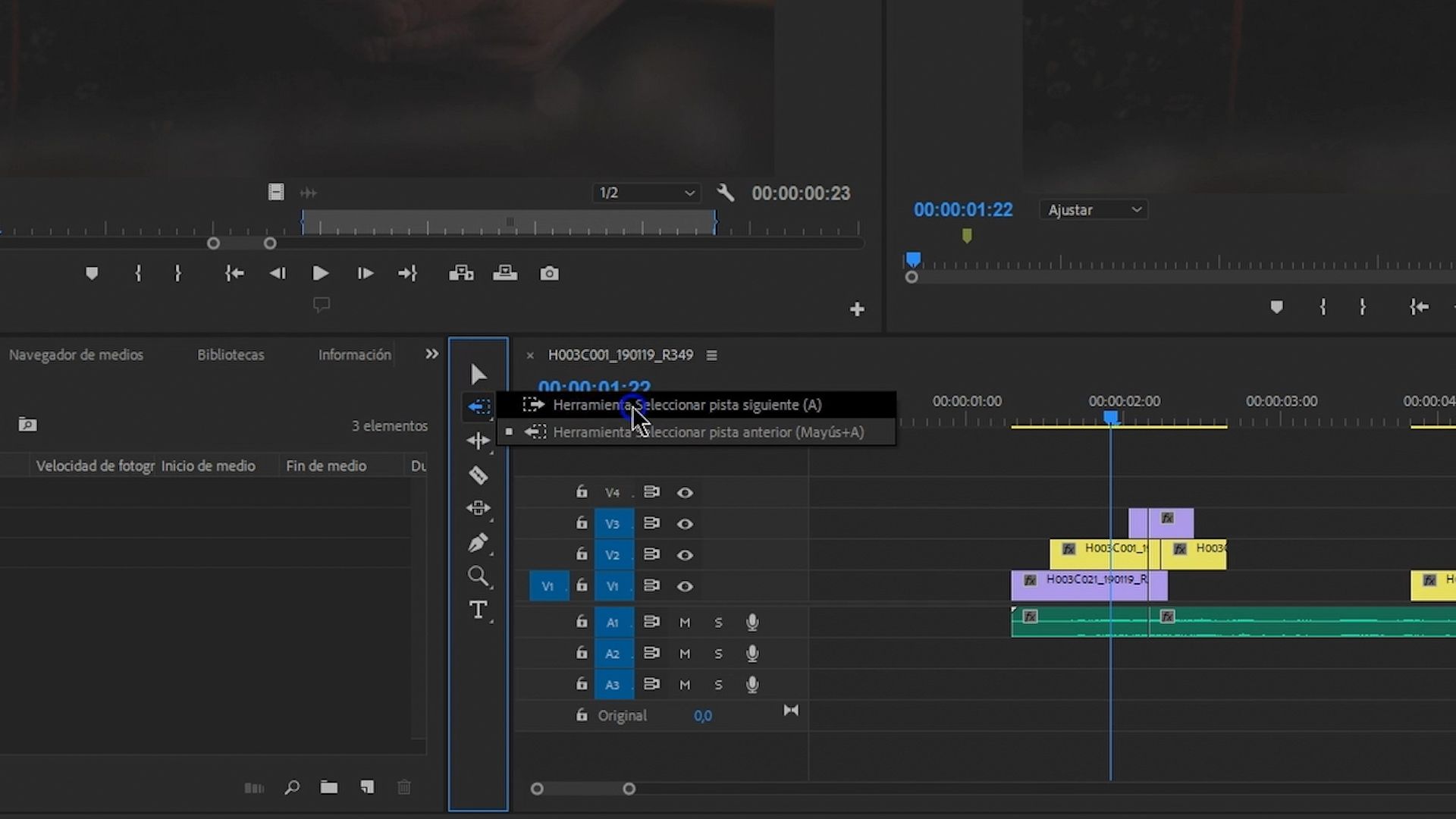Solo the A2 audio track
Viewport: 1456px width, 819px height.
coord(718,653)
